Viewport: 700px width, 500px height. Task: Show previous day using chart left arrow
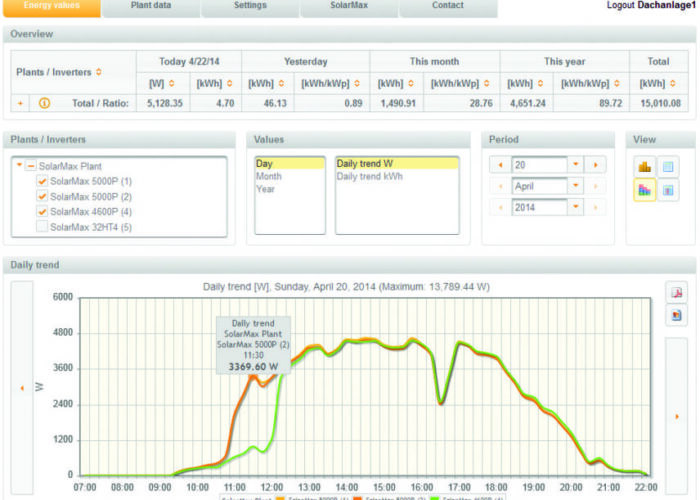(x=22, y=388)
